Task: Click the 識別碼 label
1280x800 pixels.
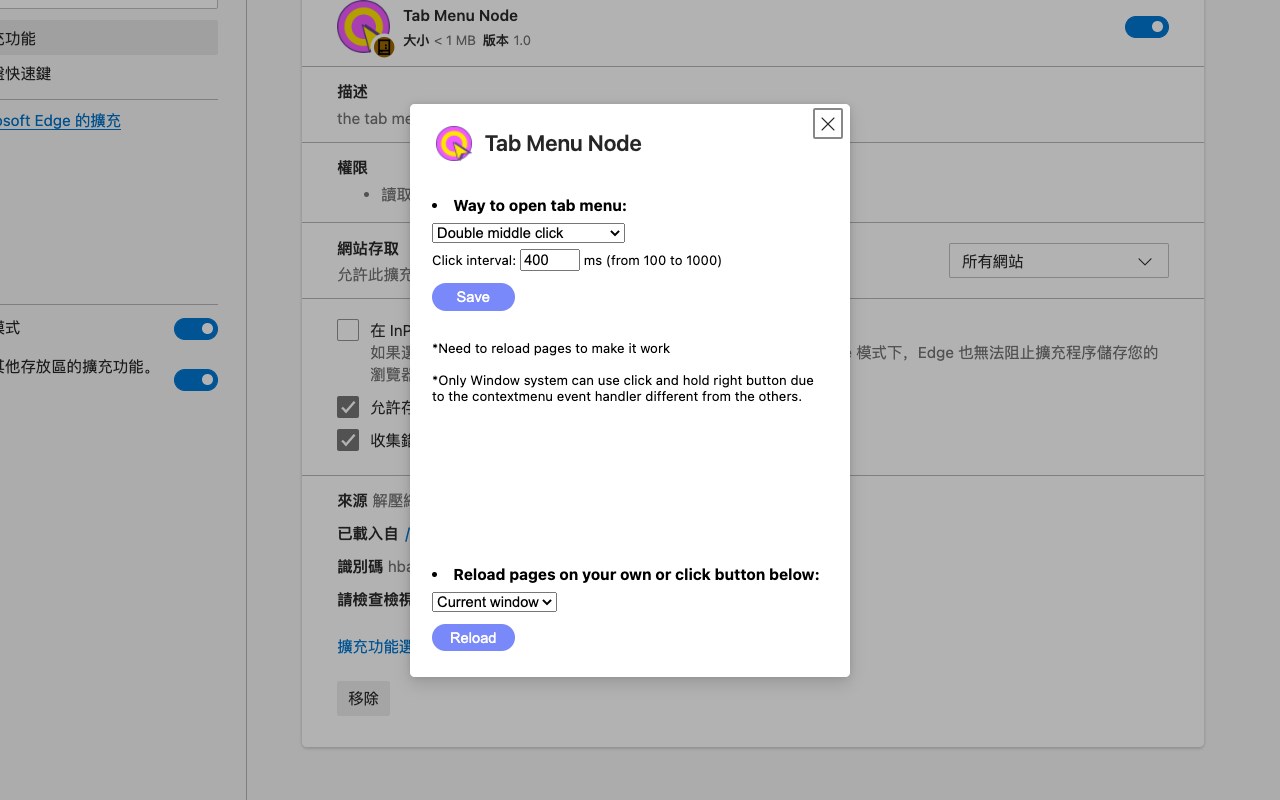Action: pyautogui.click(x=360, y=567)
